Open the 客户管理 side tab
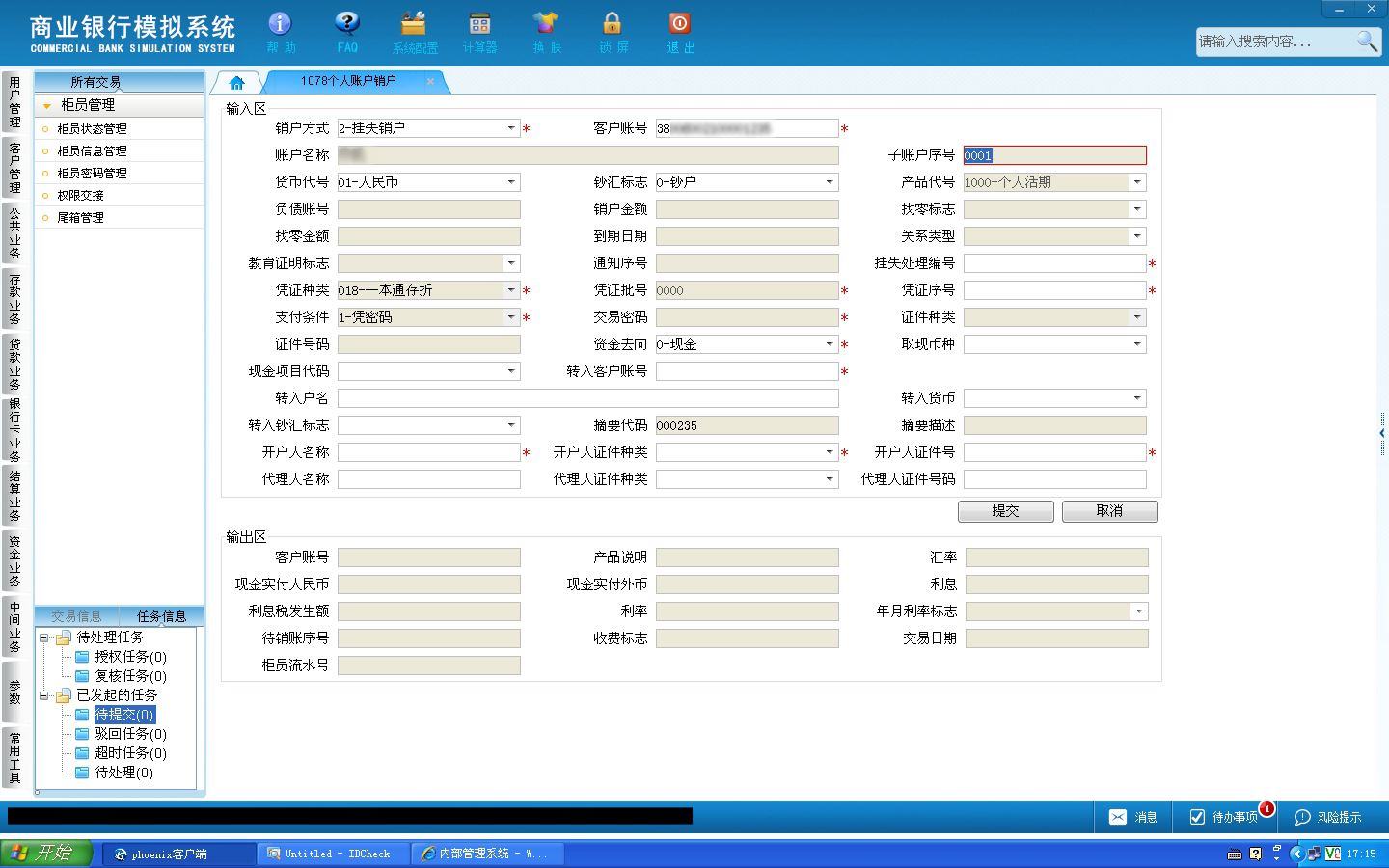Image resolution: width=1389 pixels, height=868 pixels. 14,167
